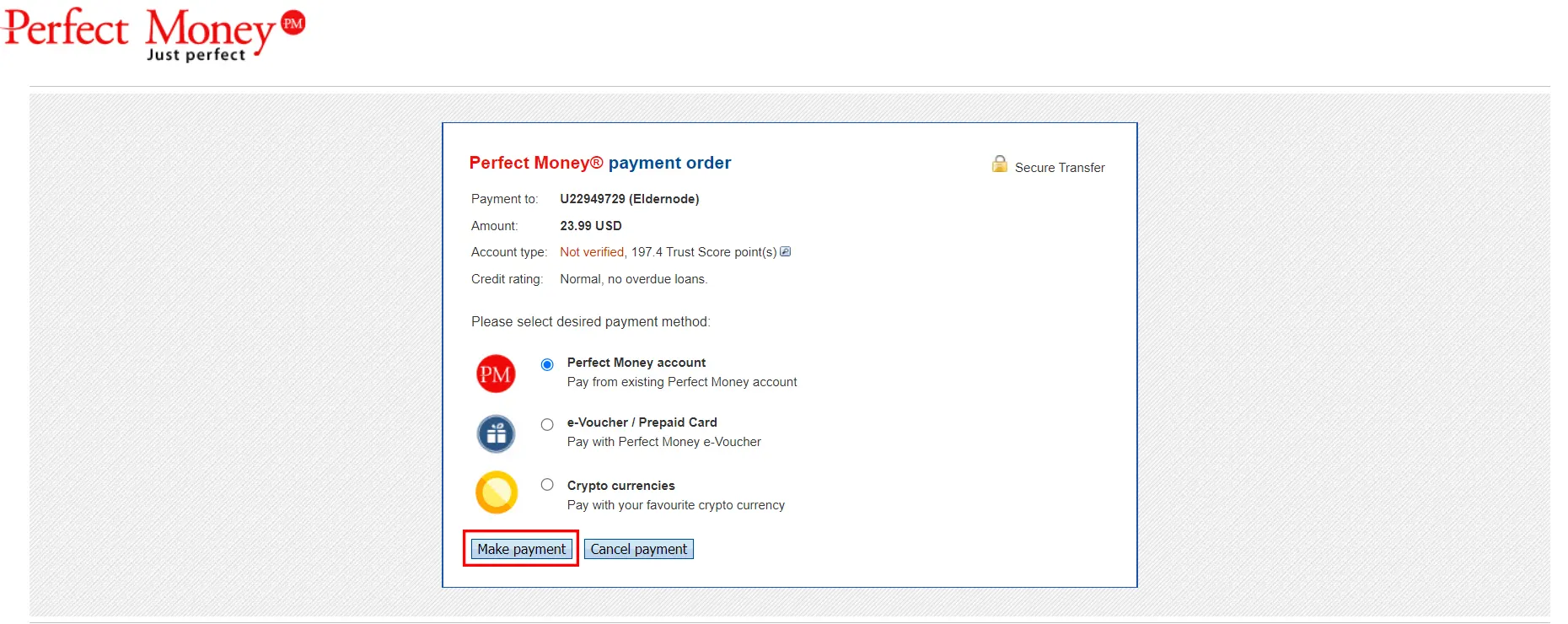Click the 'Amount:' label
Viewport: 1568px width, 624px height.
coord(495,226)
